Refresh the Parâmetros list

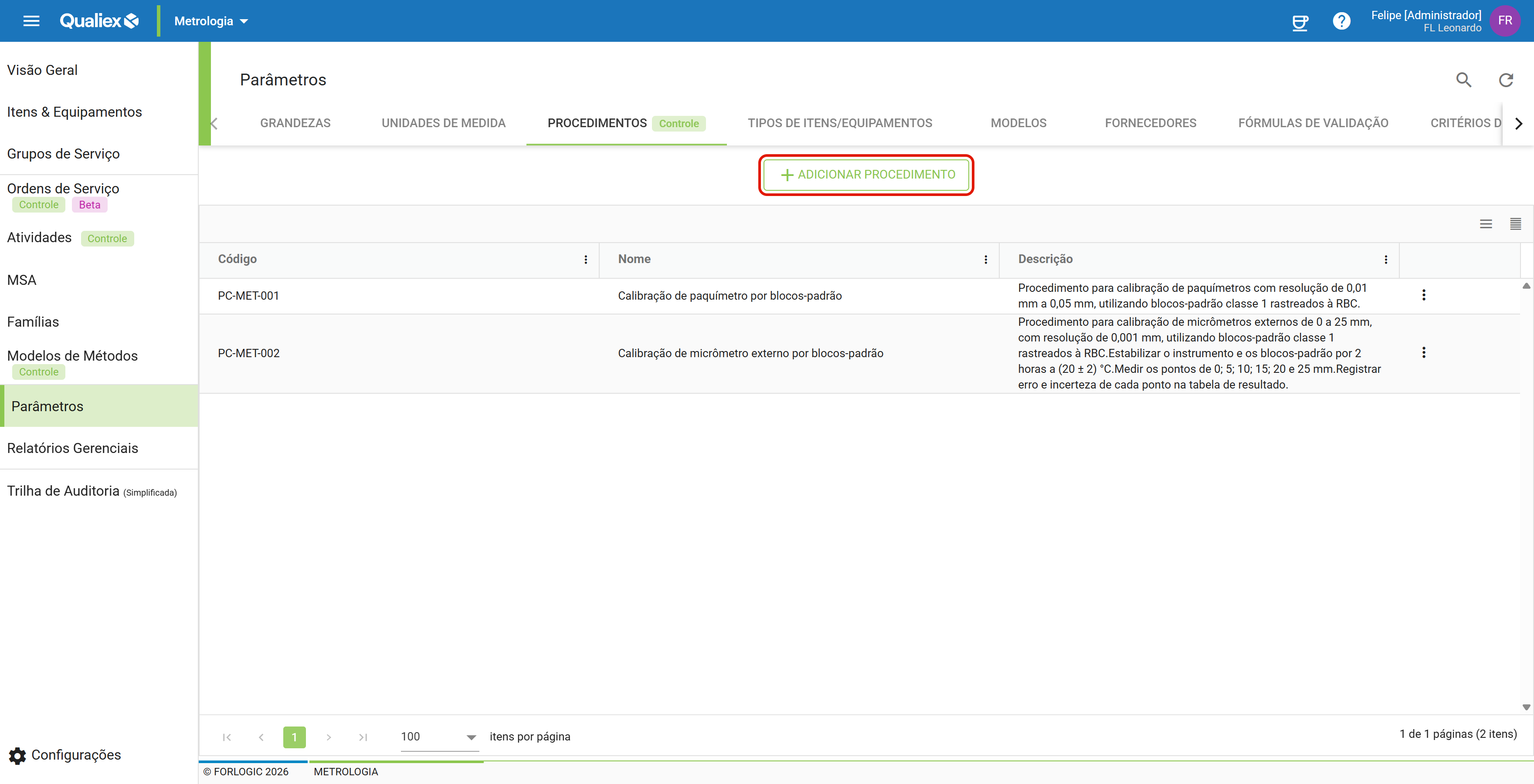point(1505,80)
